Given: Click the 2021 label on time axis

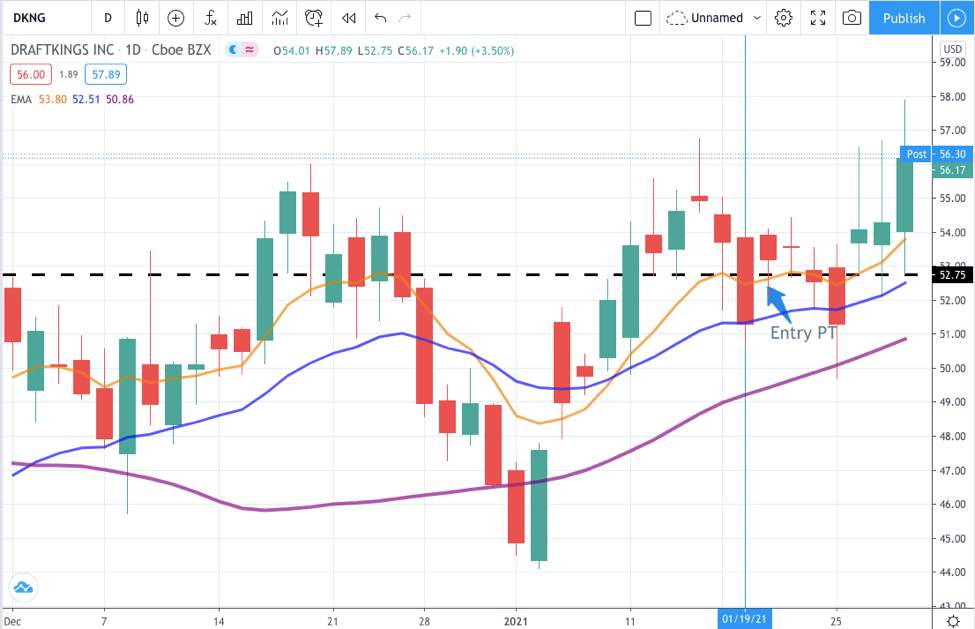Looking at the screenshot, I should tap(515, 621).
